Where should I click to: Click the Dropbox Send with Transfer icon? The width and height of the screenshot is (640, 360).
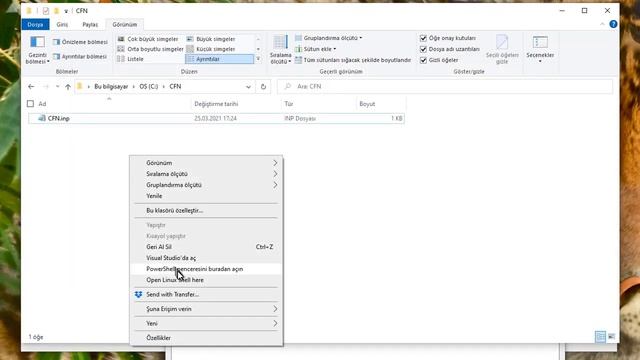[138, 294]
